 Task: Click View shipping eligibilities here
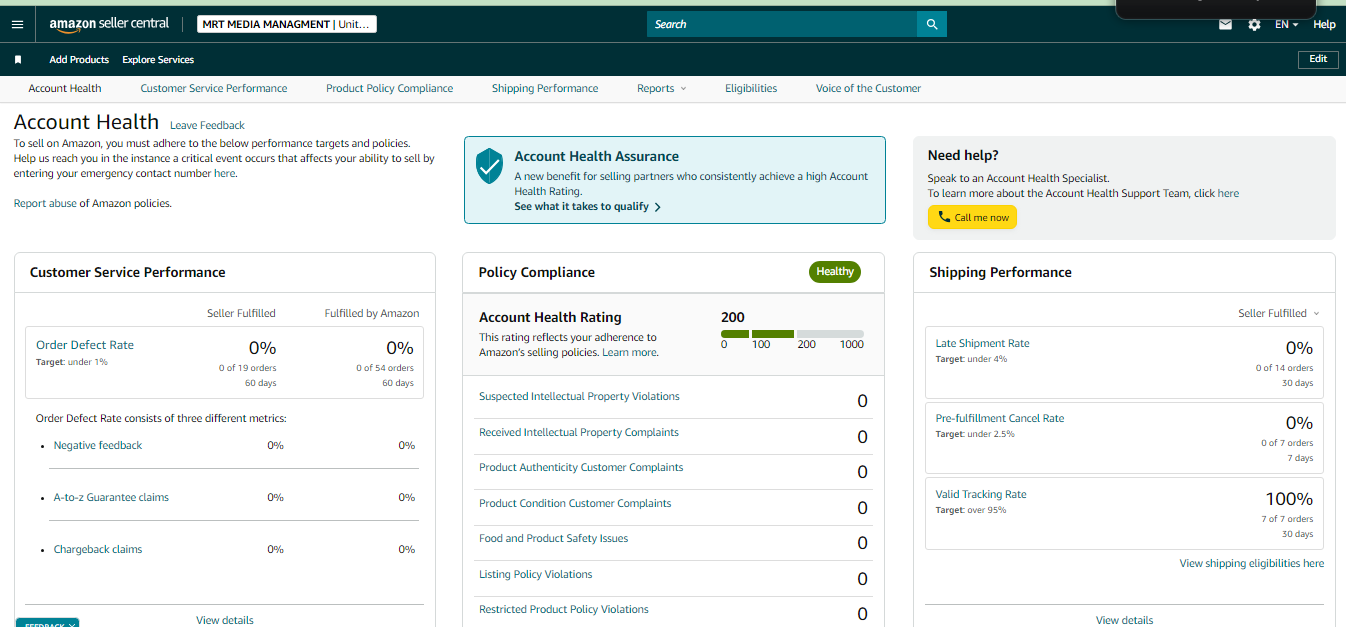click(x=1251, y=563)
